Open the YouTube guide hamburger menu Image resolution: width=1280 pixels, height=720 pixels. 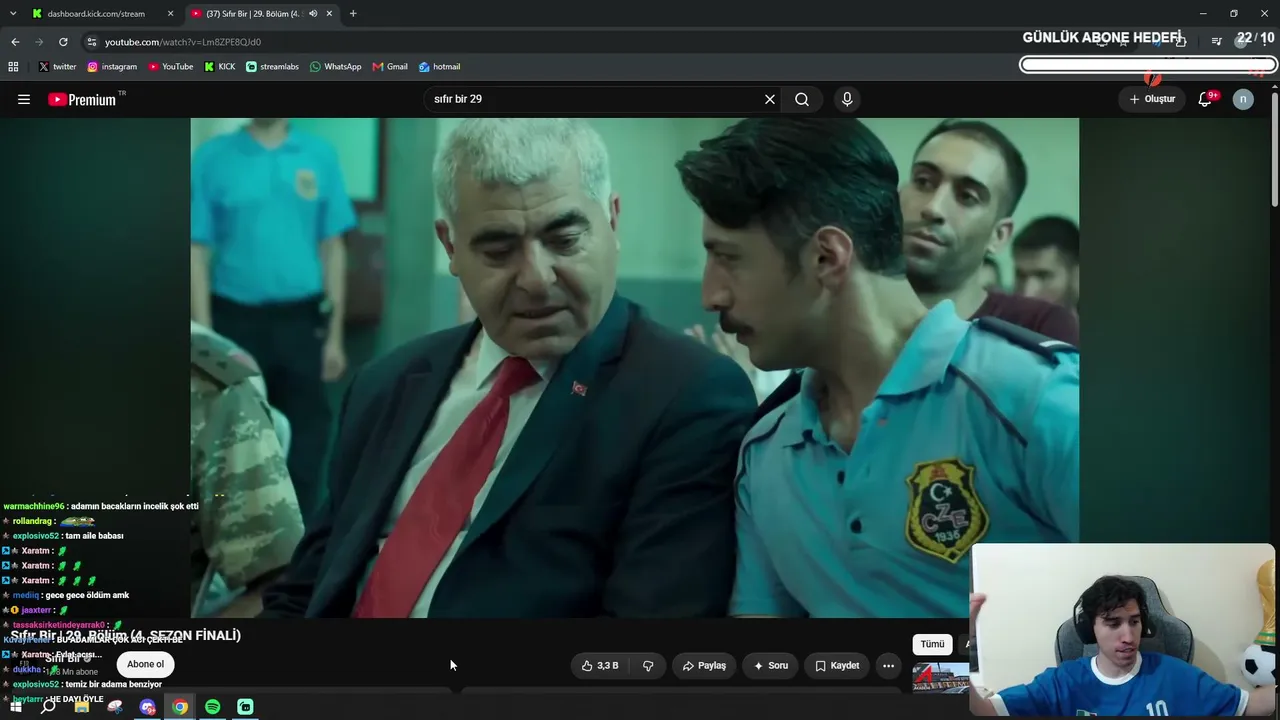pyautogui.click(x=24, y=99)
